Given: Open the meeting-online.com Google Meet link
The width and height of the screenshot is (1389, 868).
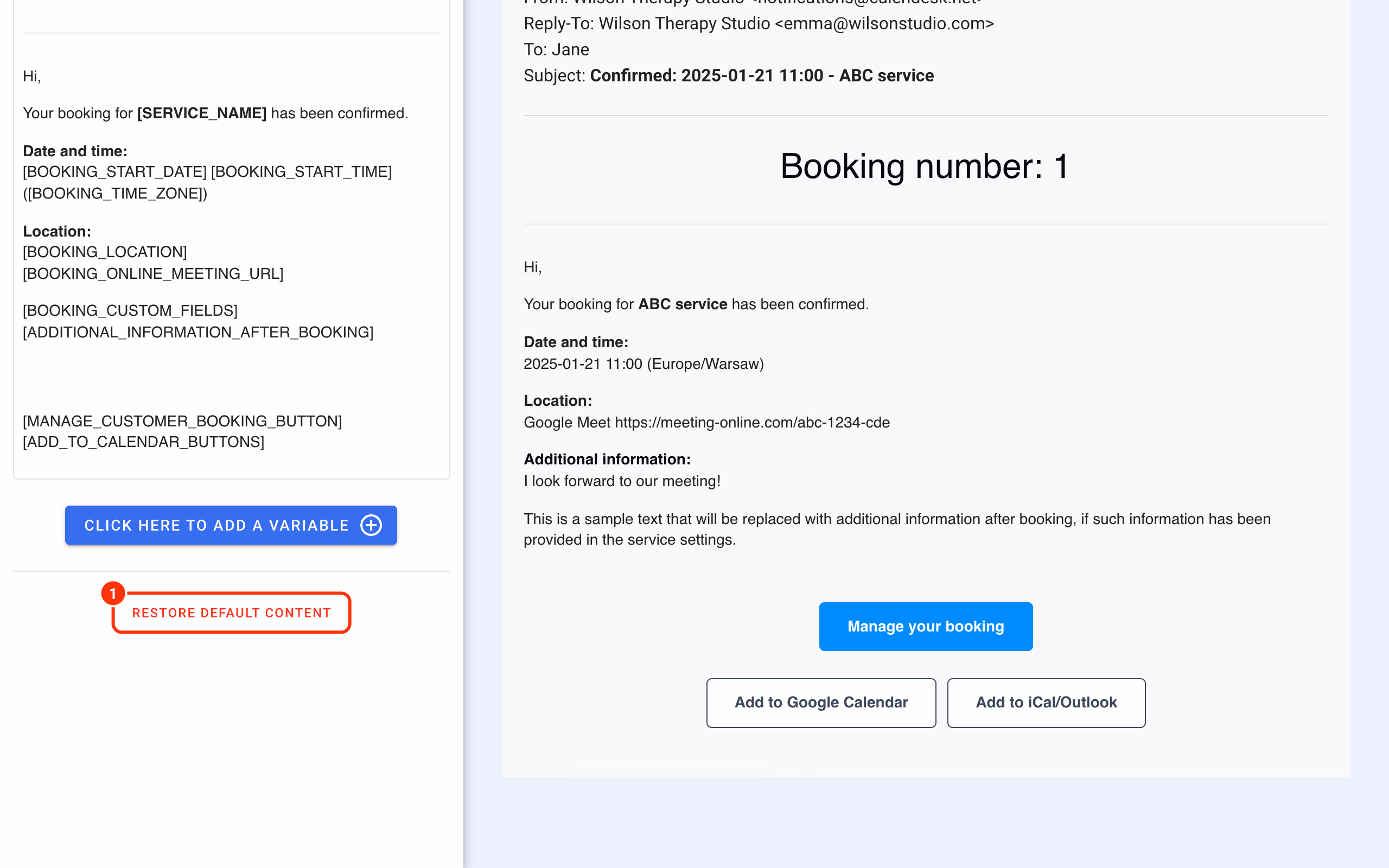Looking at the screenshot, I should point(753,423).
